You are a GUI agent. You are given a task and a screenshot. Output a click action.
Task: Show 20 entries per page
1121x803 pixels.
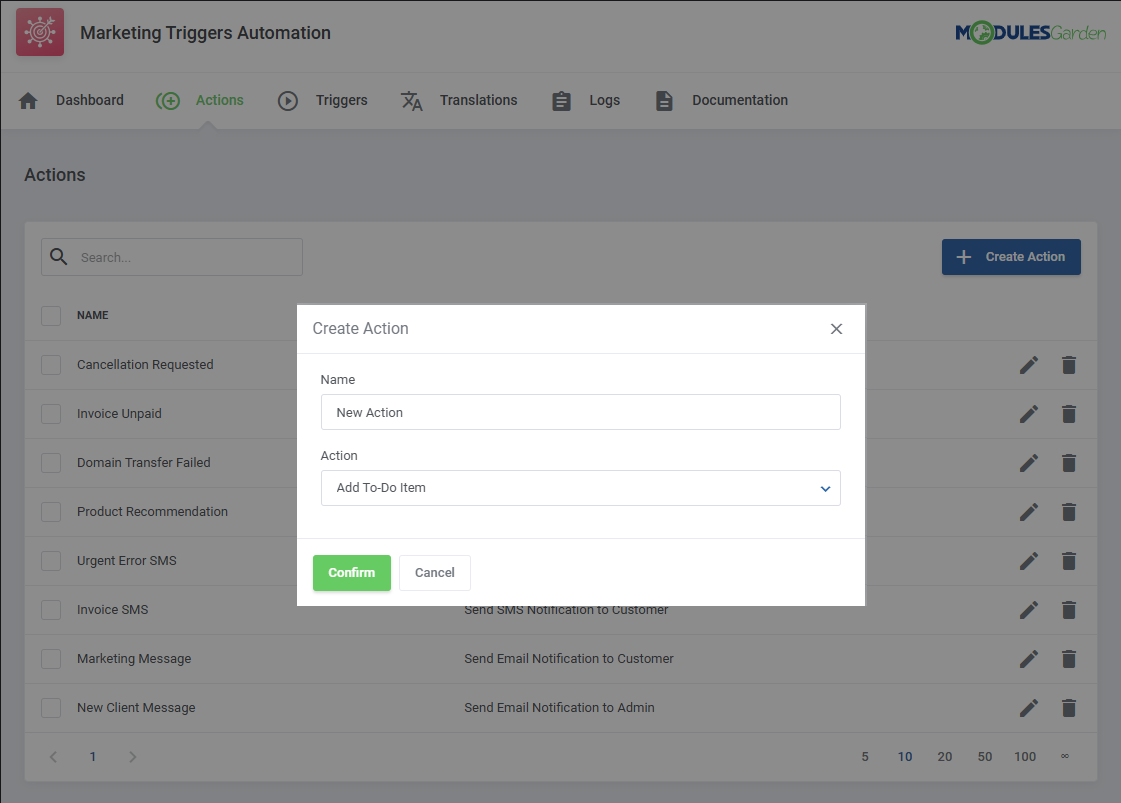pyautogui.click(x=945, y=757)
